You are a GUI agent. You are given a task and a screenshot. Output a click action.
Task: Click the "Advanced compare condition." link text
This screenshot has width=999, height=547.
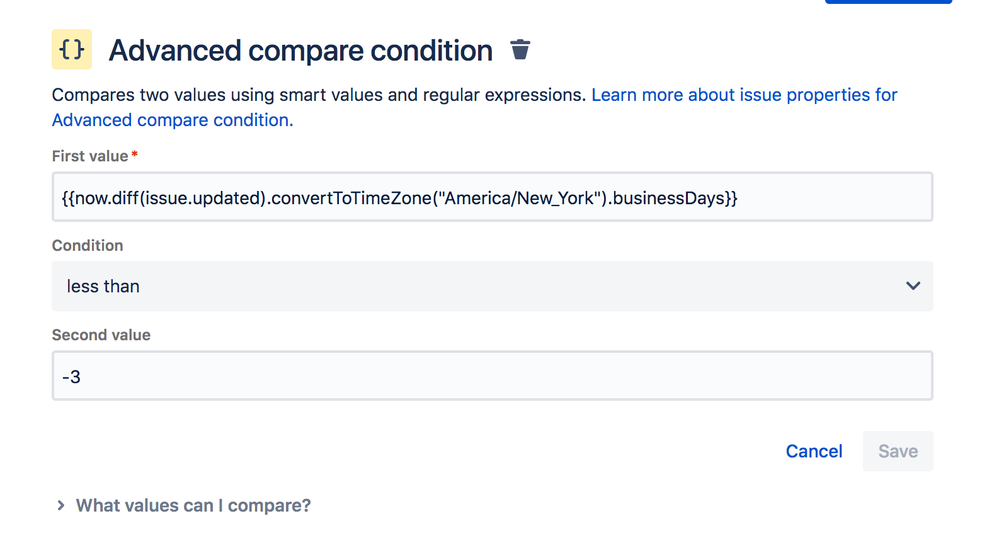coord(172,120)
